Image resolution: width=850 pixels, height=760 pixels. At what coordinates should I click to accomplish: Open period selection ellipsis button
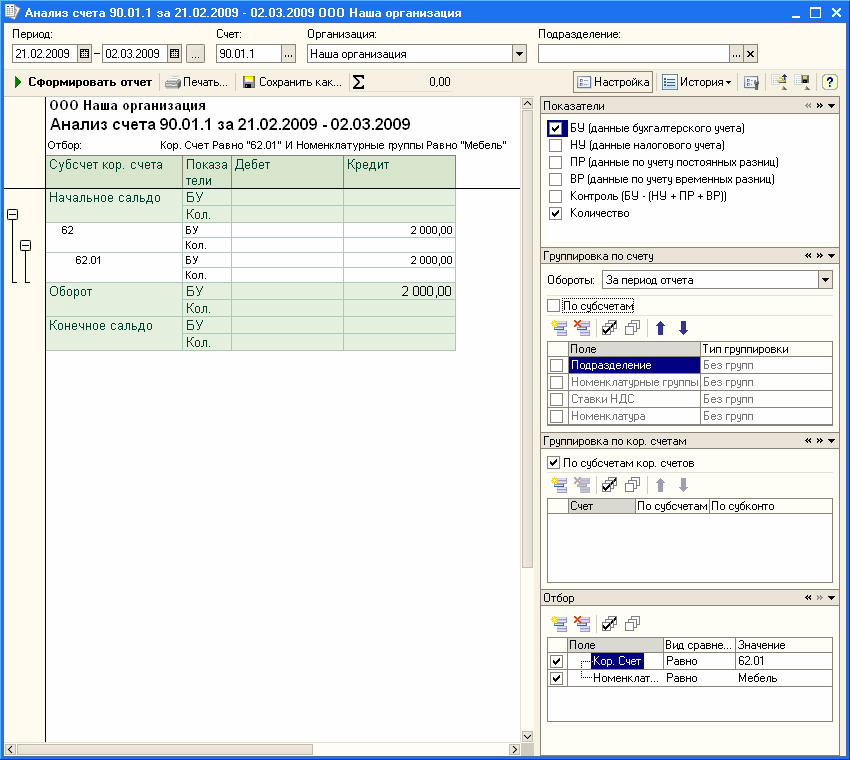(195, 54)
